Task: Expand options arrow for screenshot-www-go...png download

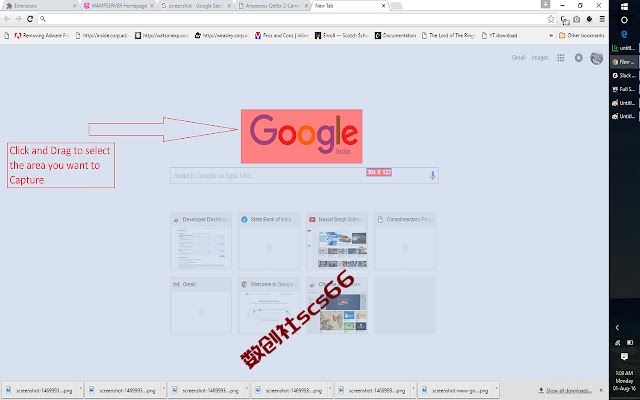Action: (x=496, y=391)
